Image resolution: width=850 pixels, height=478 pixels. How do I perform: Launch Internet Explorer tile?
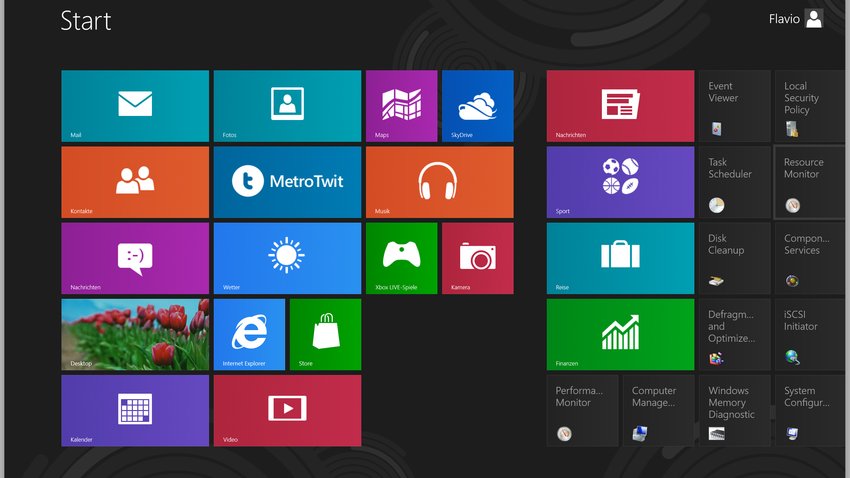coord(249,334)
